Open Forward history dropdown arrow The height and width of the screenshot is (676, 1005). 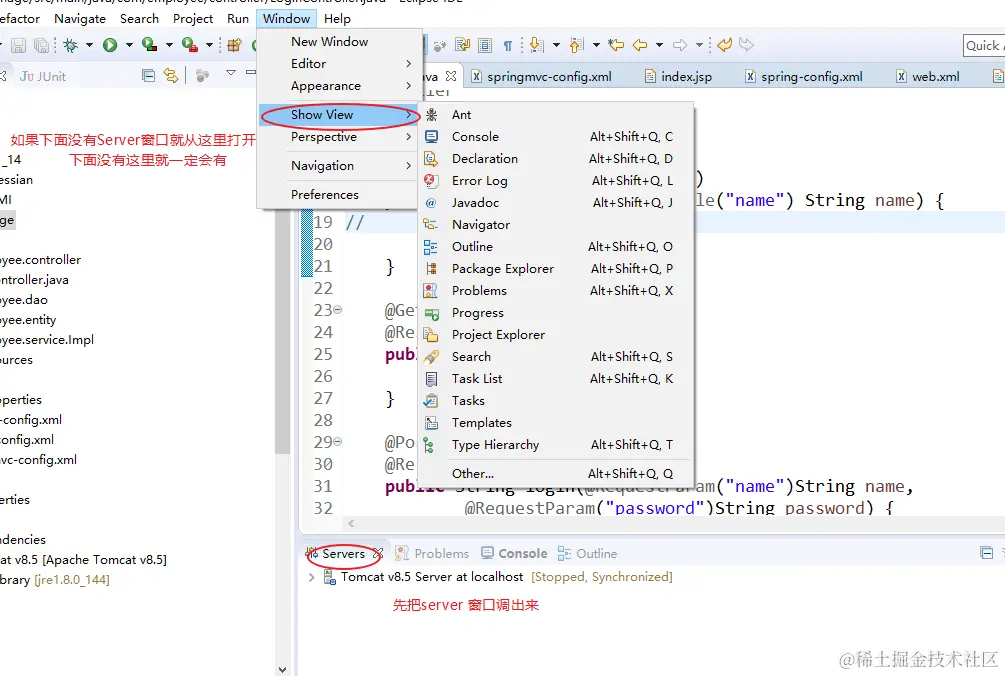[x=699, y=45]
